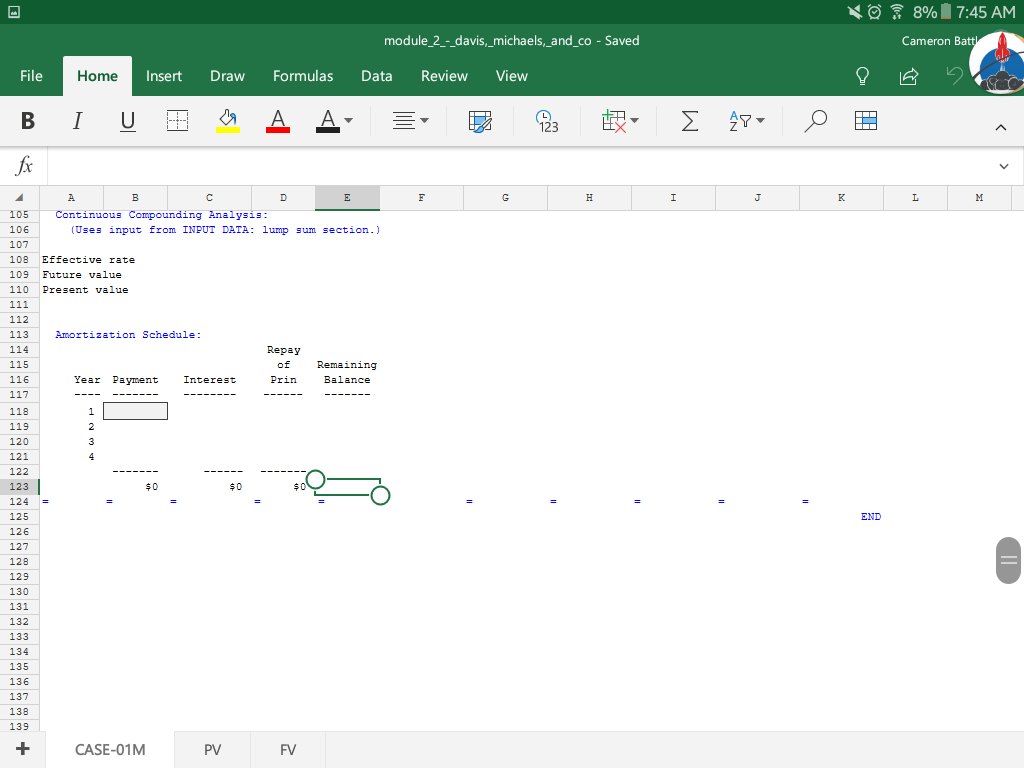Switch to the View tab
This screenshot has width=1024, height=768.
[511, 76]
